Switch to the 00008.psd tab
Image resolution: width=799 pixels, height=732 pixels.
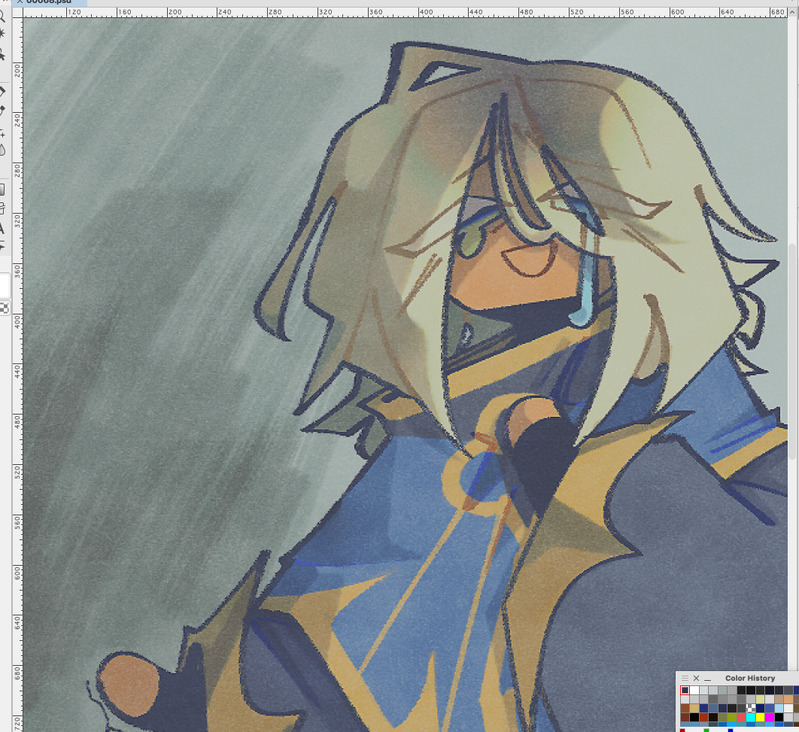tap(48, 2)
